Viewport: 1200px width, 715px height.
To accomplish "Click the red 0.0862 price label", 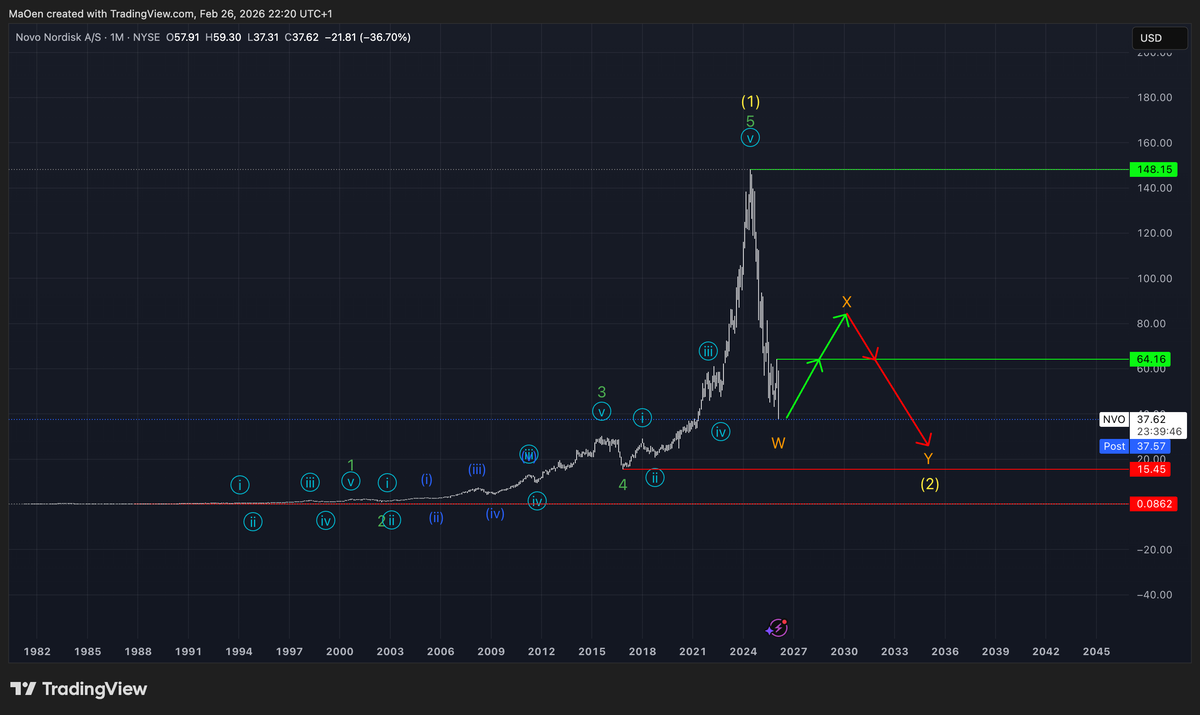I will click(1148, 504).
